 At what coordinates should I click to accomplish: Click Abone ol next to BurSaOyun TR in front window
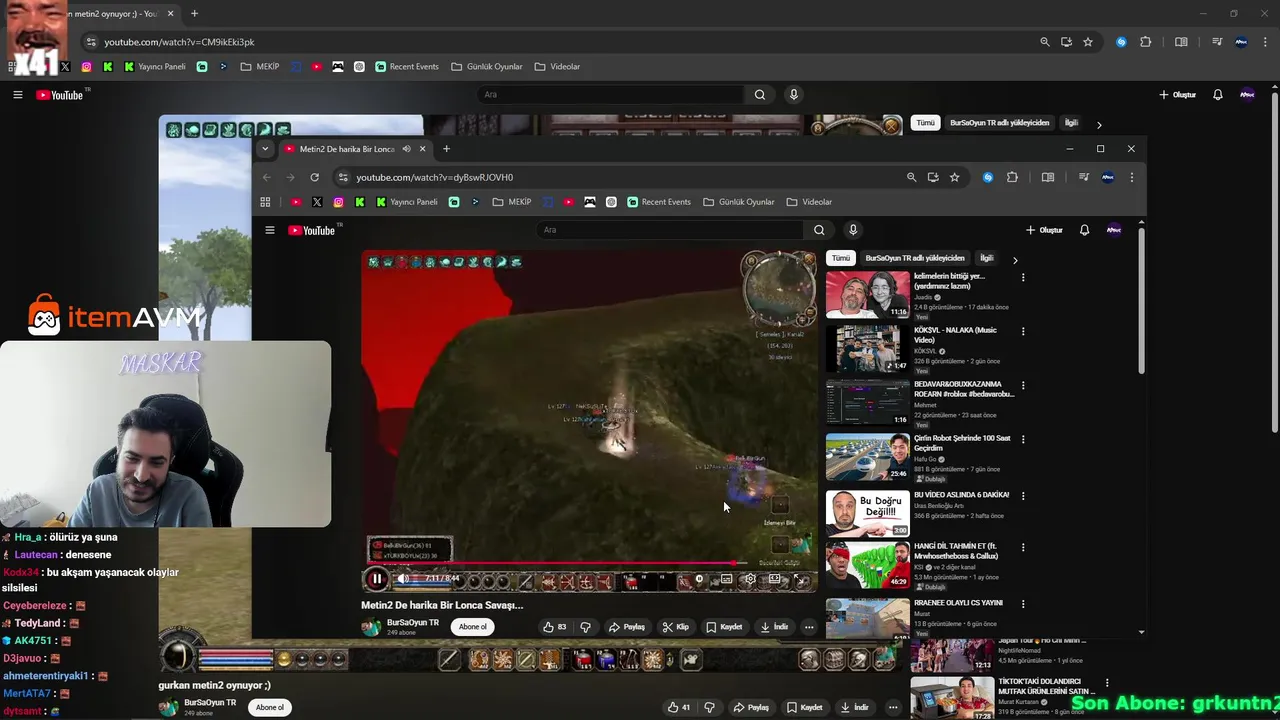[x=473, y=627]
